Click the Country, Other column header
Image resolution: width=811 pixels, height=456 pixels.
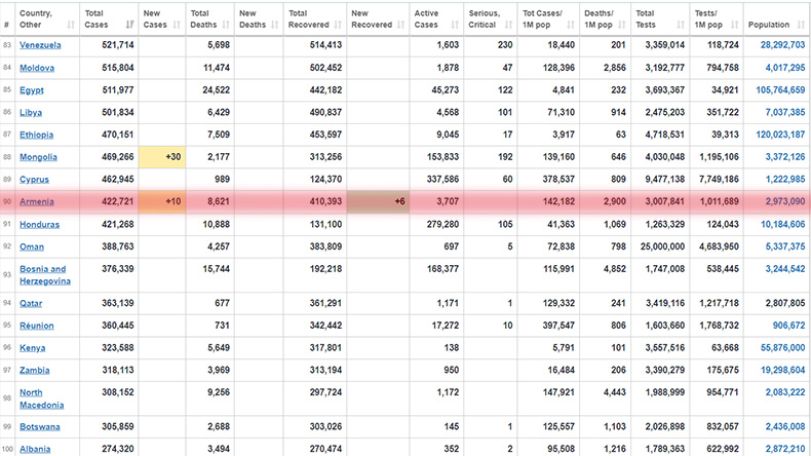coord(47,19)
